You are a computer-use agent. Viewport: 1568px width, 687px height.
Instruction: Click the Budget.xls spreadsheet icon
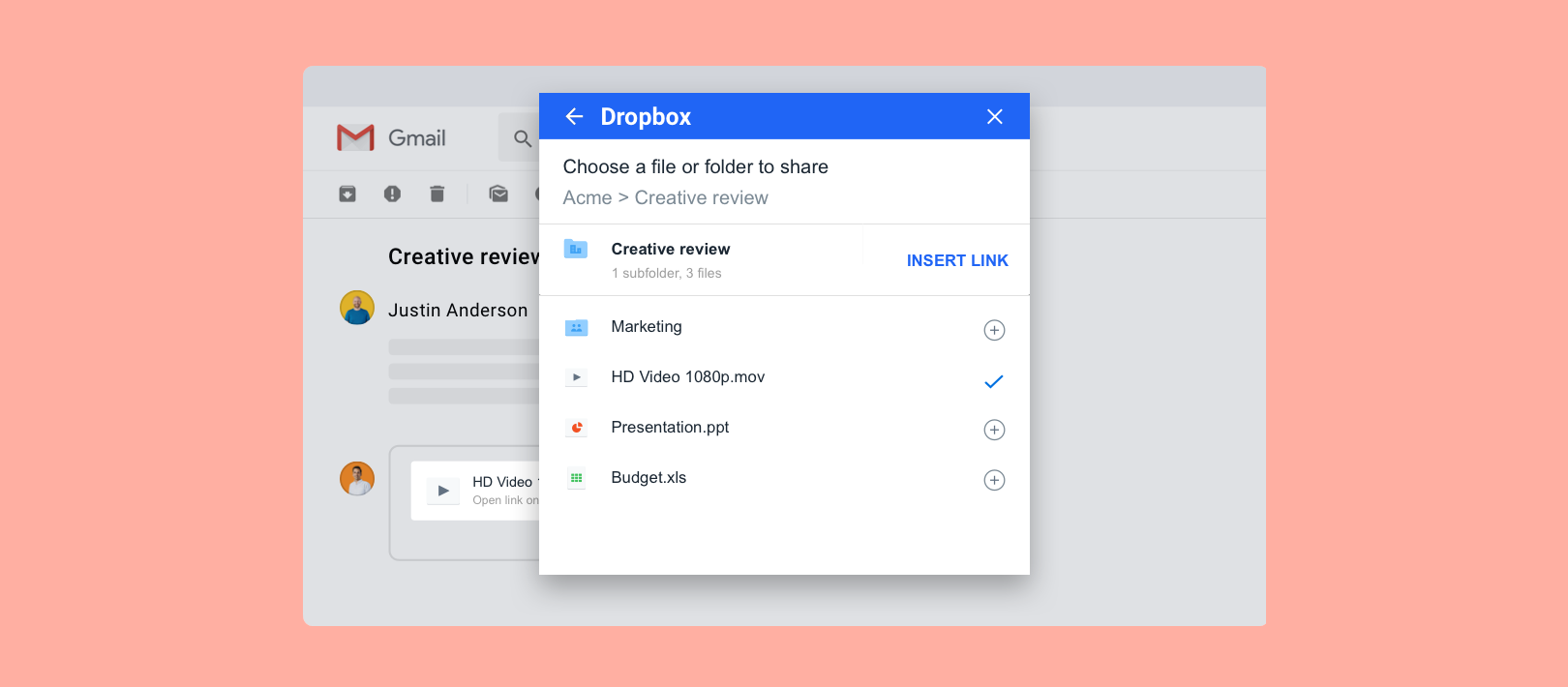click(576, 478)
